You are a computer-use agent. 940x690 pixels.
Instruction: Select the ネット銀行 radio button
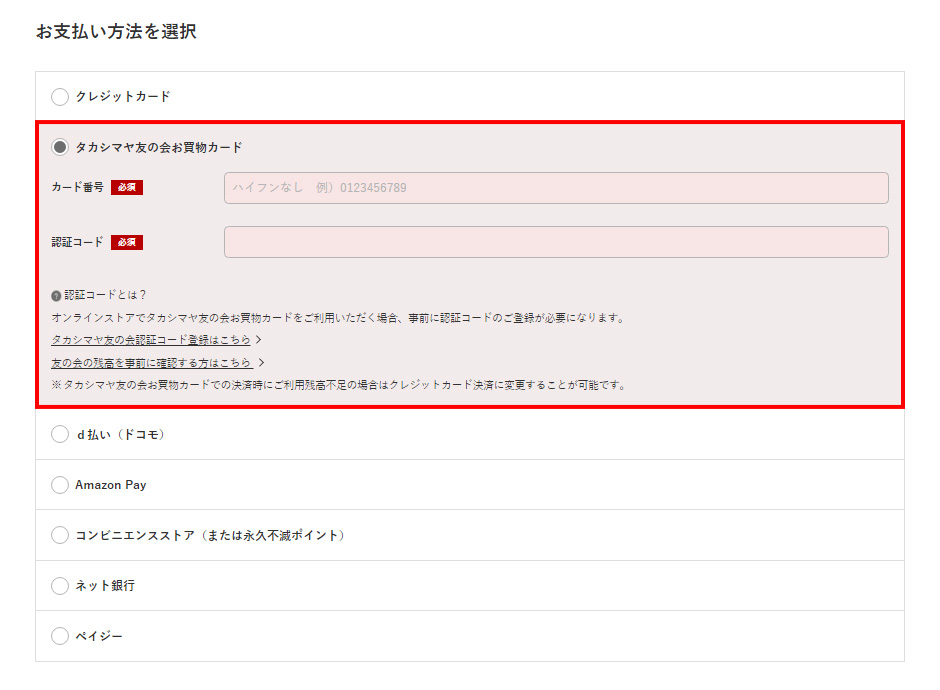(60, 585)
